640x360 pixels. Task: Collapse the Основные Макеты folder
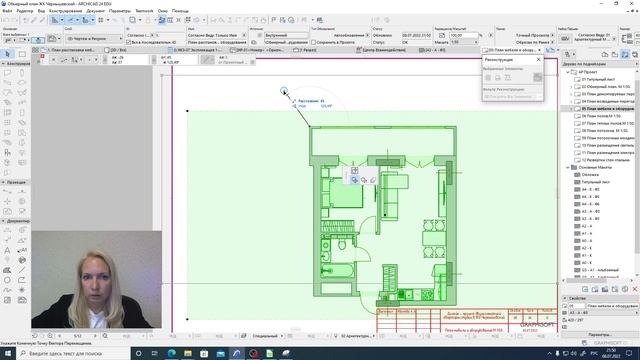click(568, 167)
